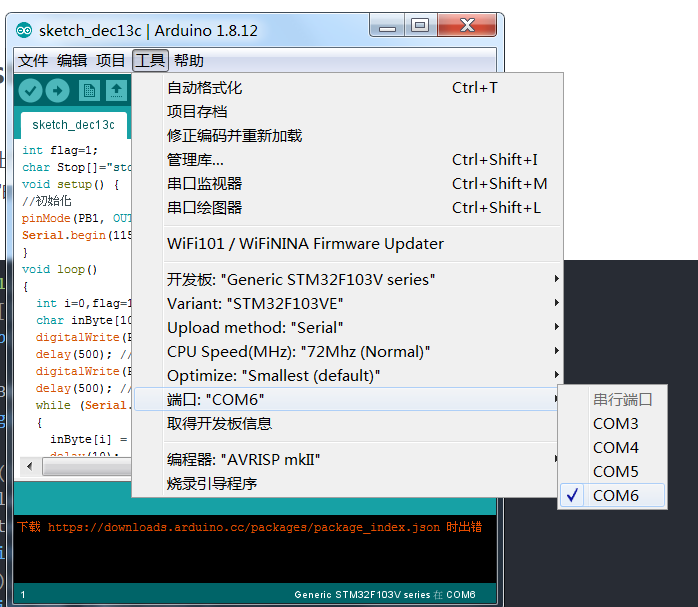
Task: Click horizontal scrollbar left arrow
Action: point(30,467)
